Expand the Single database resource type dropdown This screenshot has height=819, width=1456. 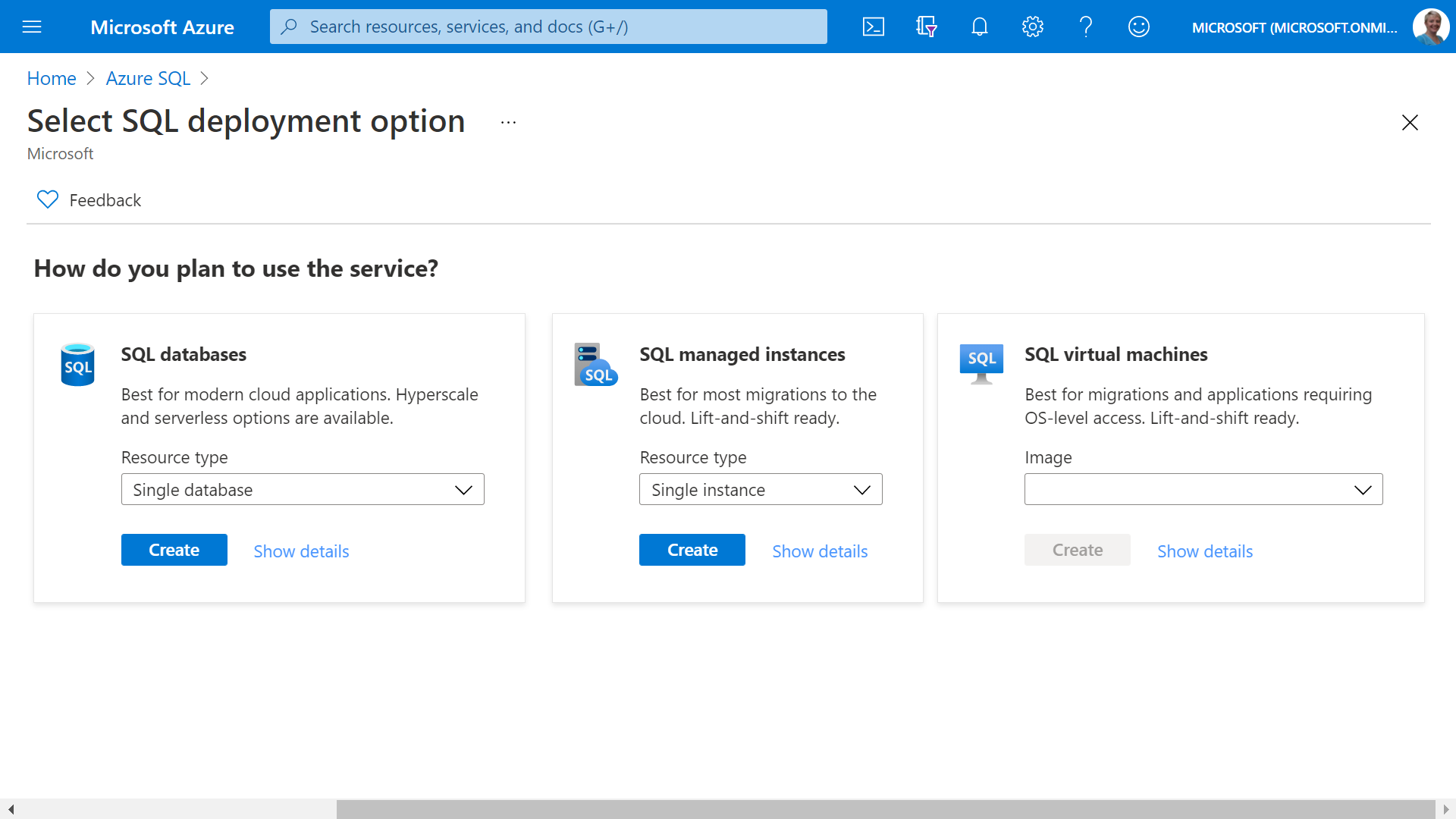coord(303,490)
